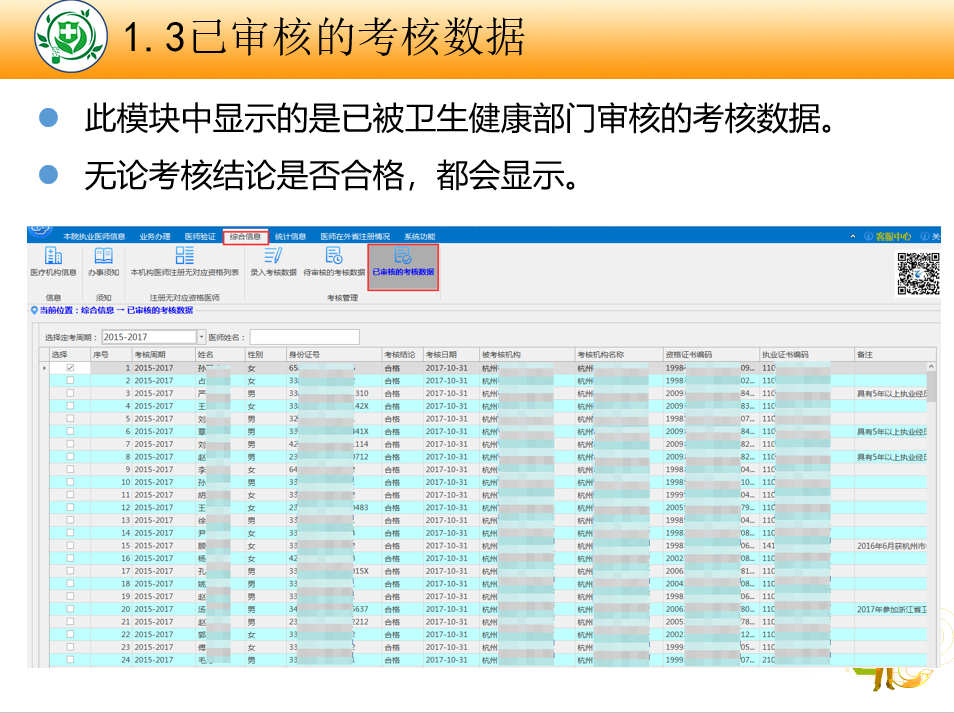This screenshot has height=713, width=954.
Task: Click the 考核结论 column header
Action: pos(400,355)
